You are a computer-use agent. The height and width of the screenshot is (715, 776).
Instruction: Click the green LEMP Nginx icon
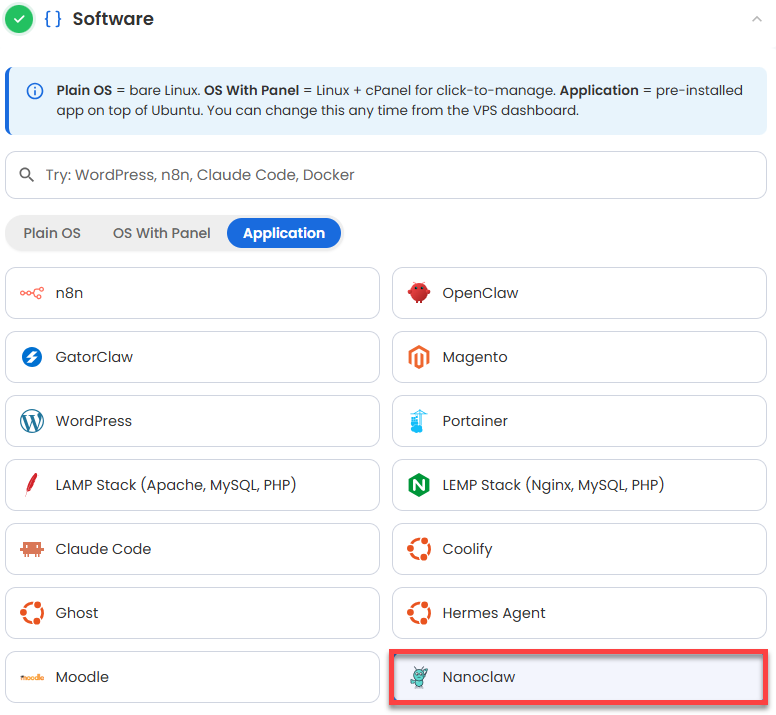point(419,485)
